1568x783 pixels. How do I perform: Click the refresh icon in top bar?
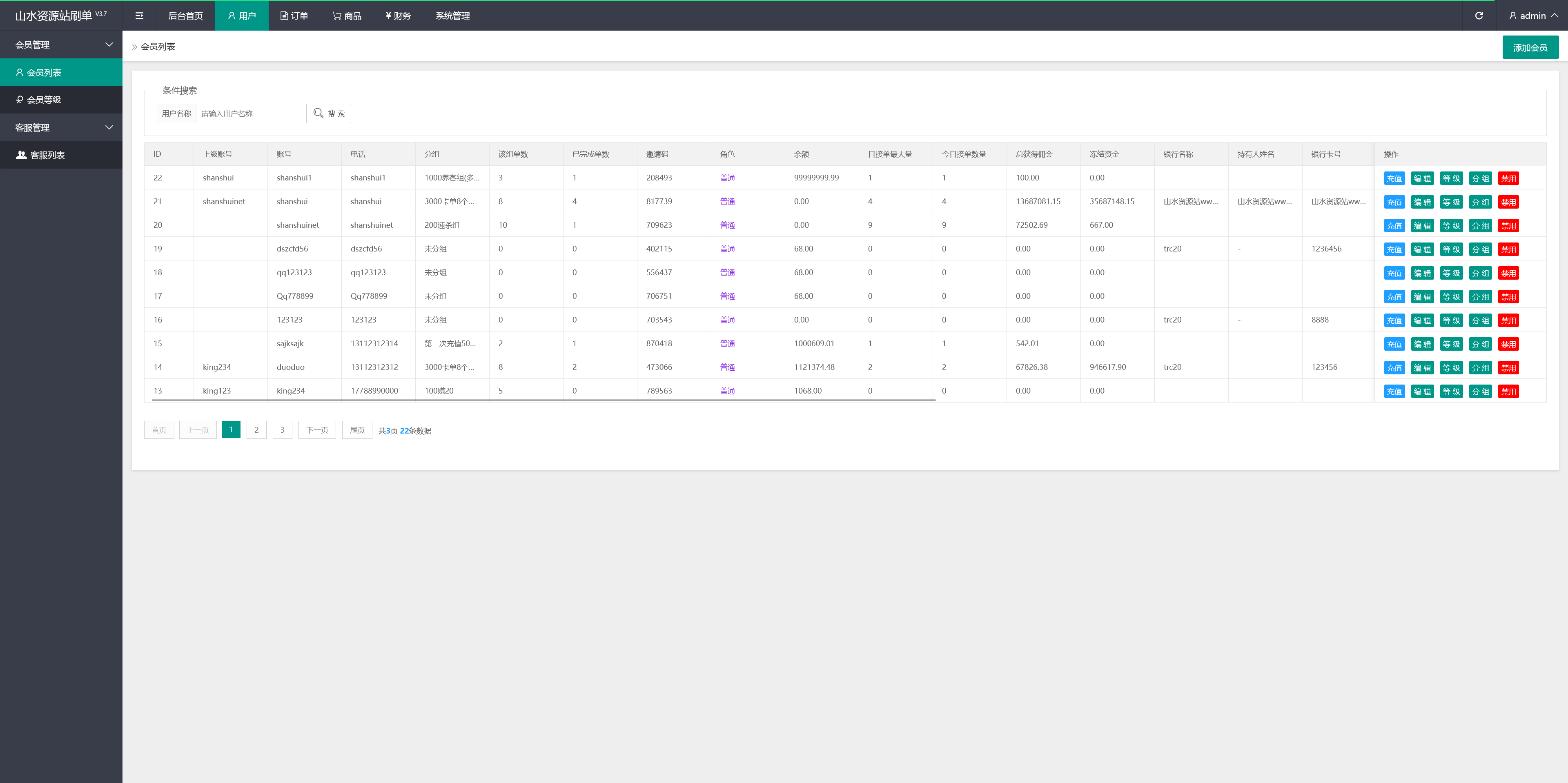coord(1479,16)
